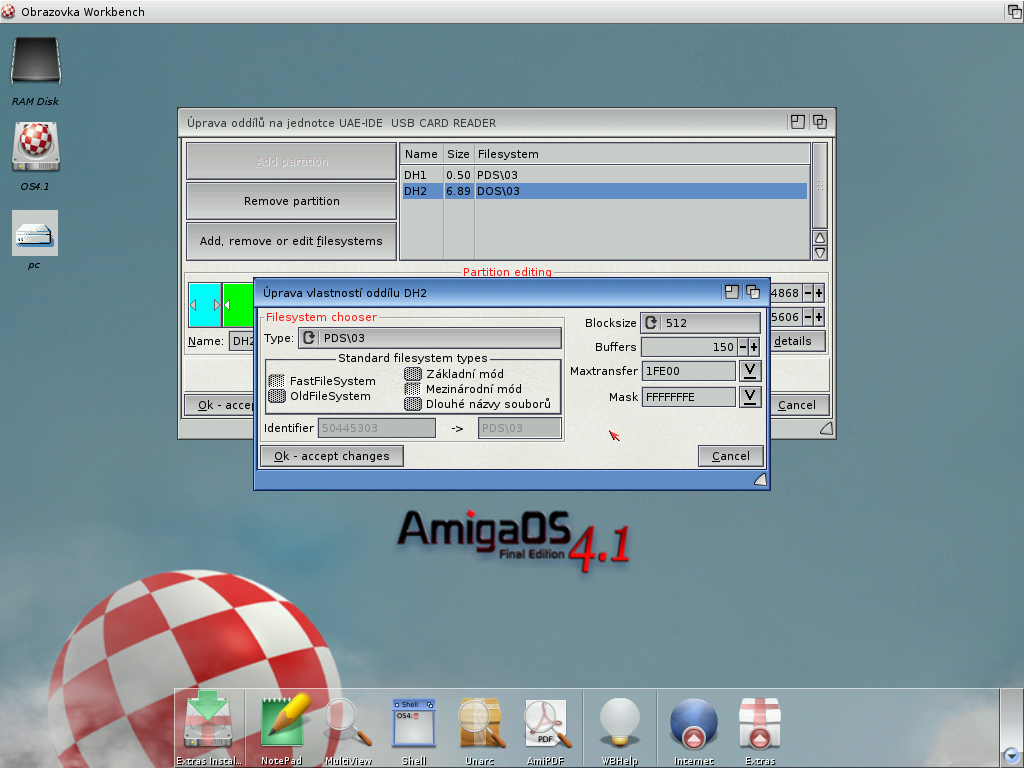The image size is (1024, 768).
Task: Enable FastFileSystem option
Action: click(277, 381)
